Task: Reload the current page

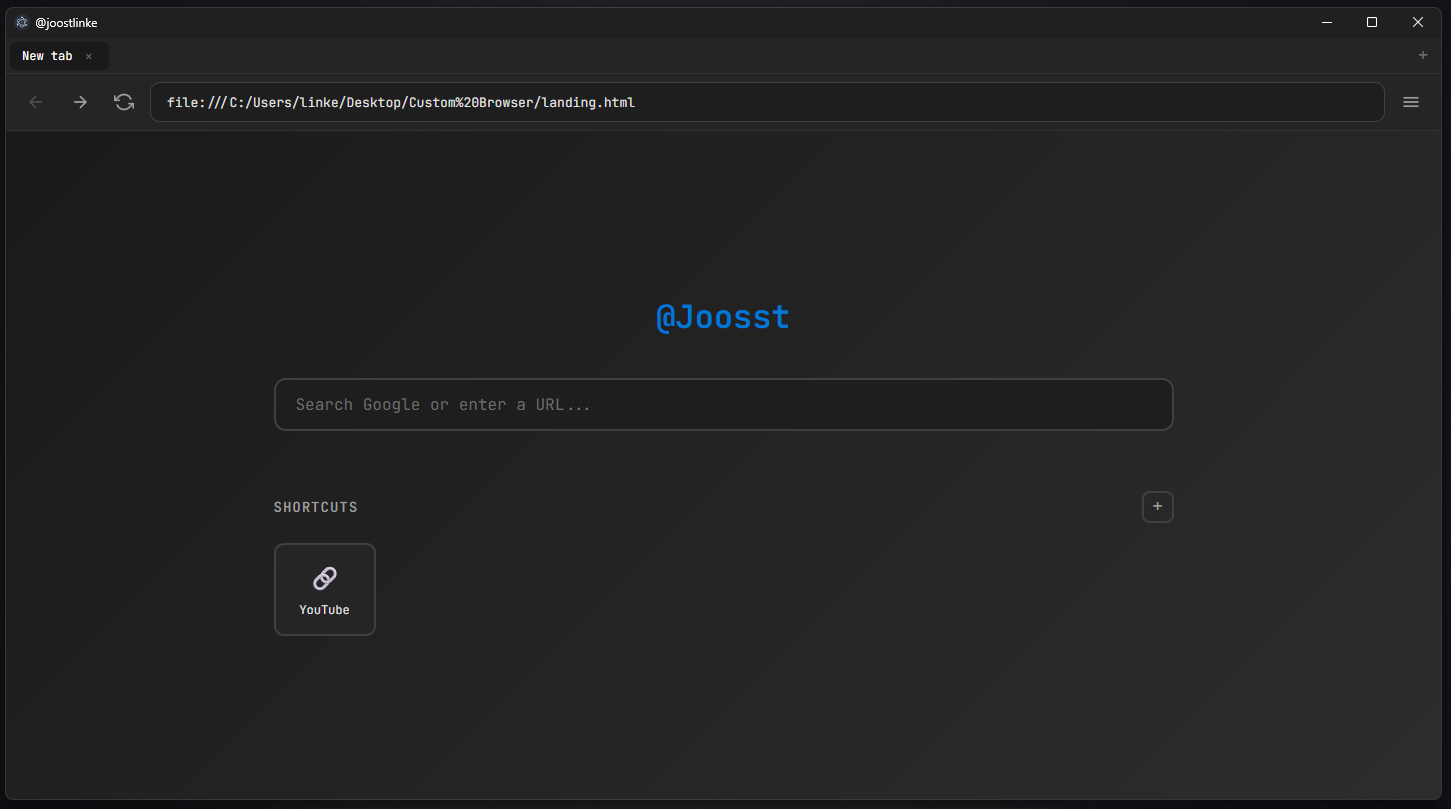Action: [123, 101]
